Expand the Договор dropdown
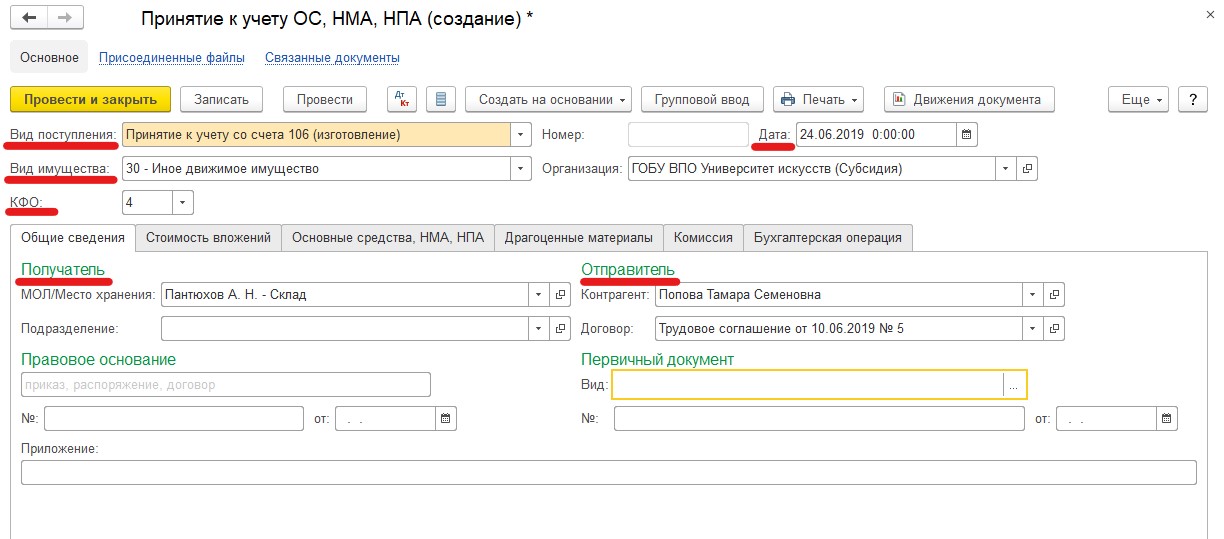The height and width of the screenshot is (539, 1224). (1033, 328)
